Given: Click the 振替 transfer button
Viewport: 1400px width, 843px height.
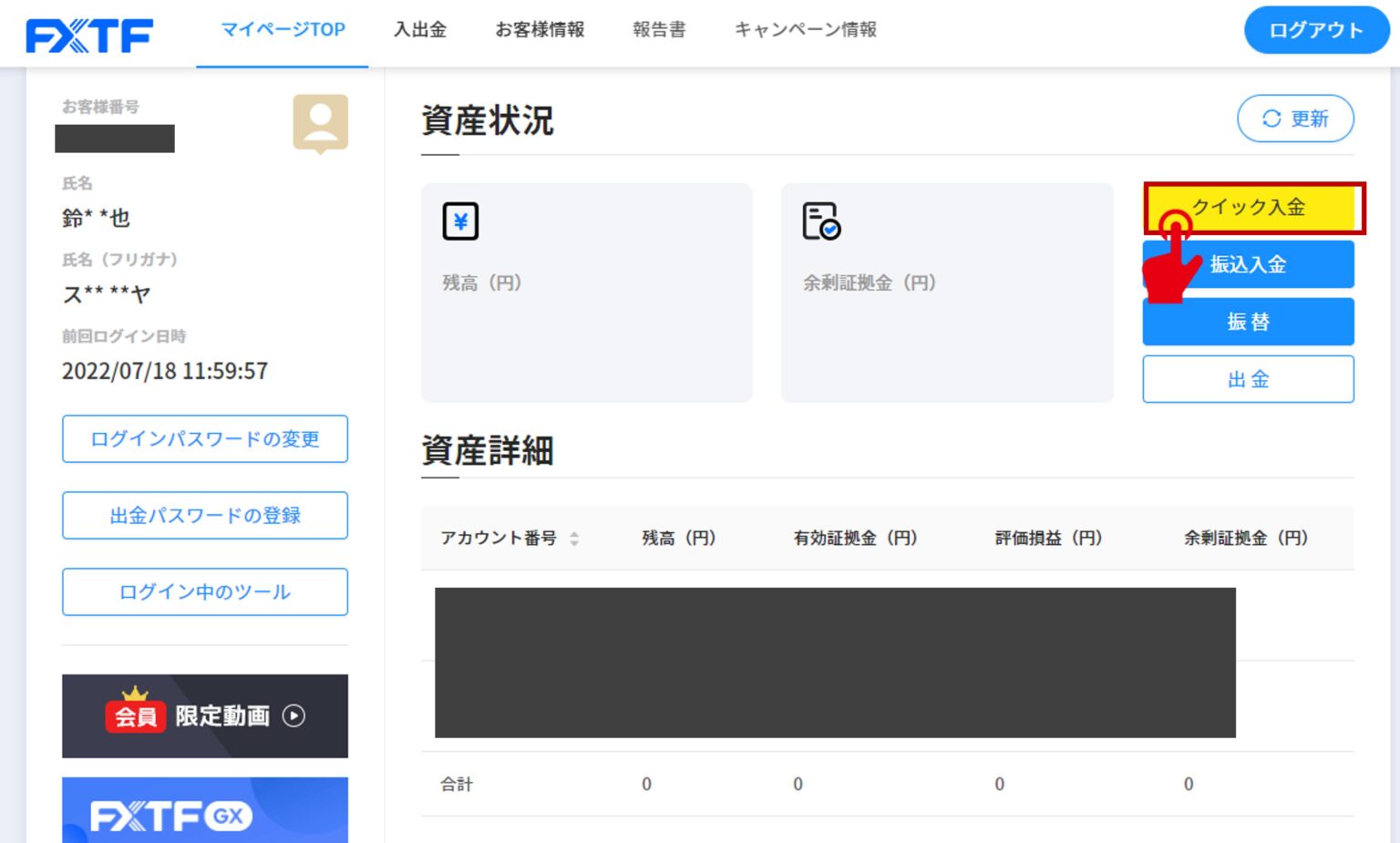Looking at the screenshot, I should 1248,322.
